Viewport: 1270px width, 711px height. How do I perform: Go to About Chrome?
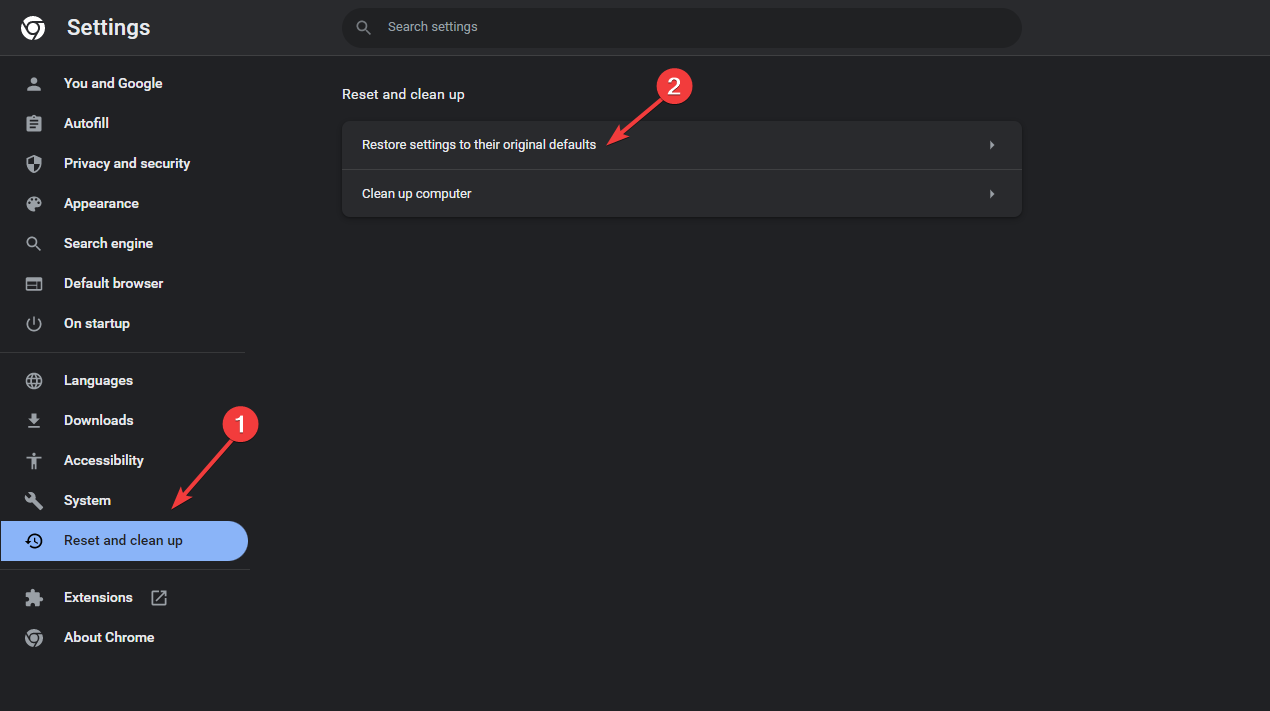[x=109, y=637]
